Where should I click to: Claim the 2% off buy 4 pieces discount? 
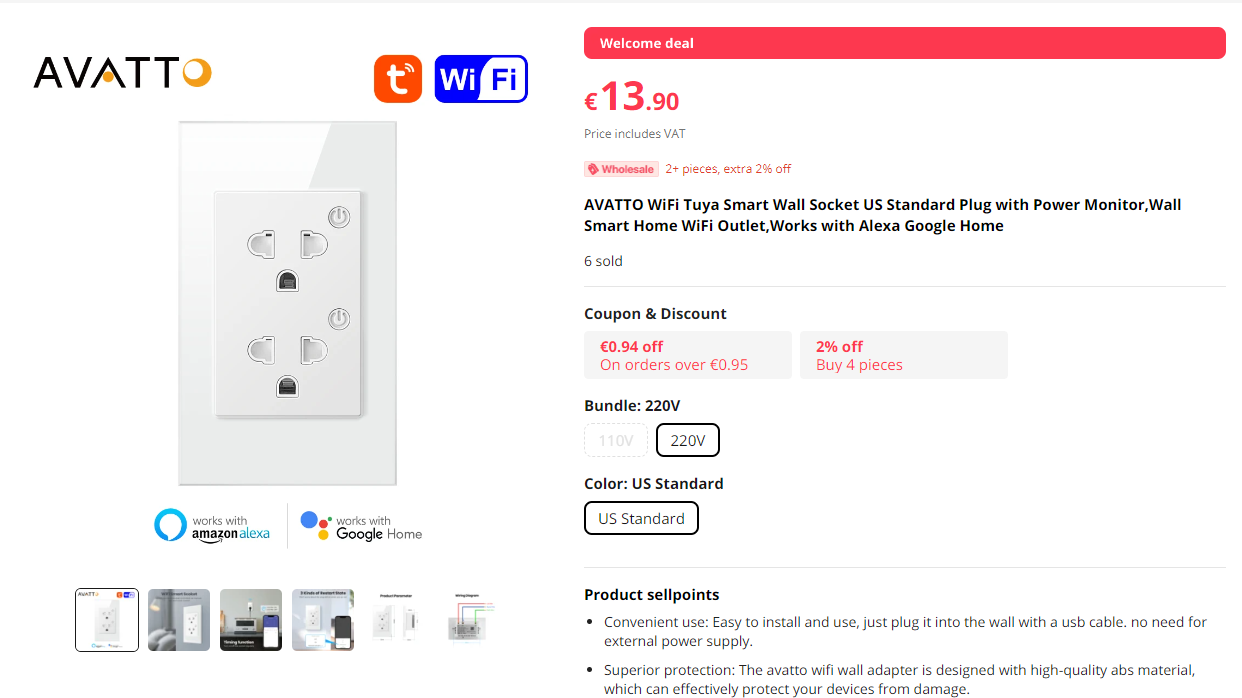[x=903, y=355]
